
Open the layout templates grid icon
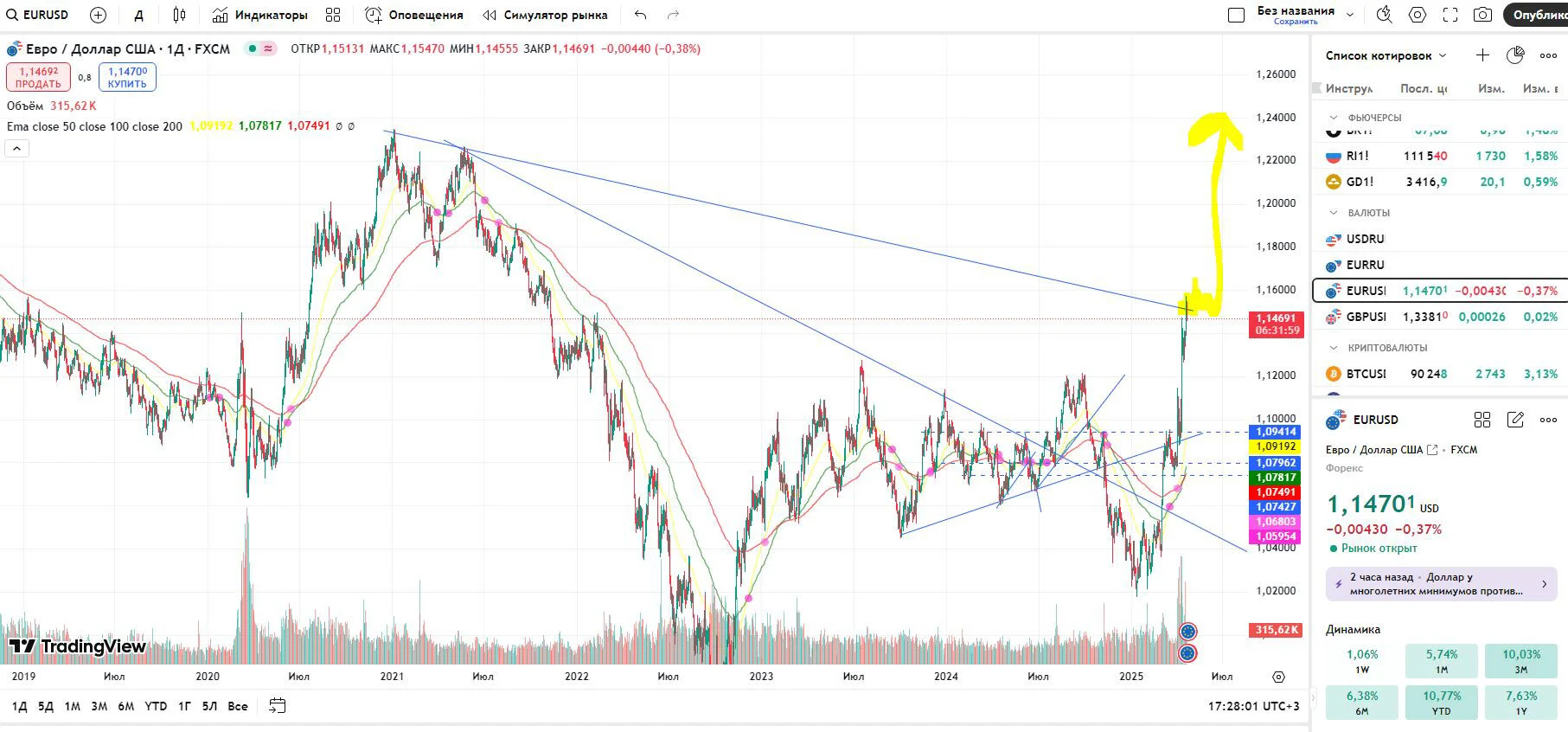point(333,15)
